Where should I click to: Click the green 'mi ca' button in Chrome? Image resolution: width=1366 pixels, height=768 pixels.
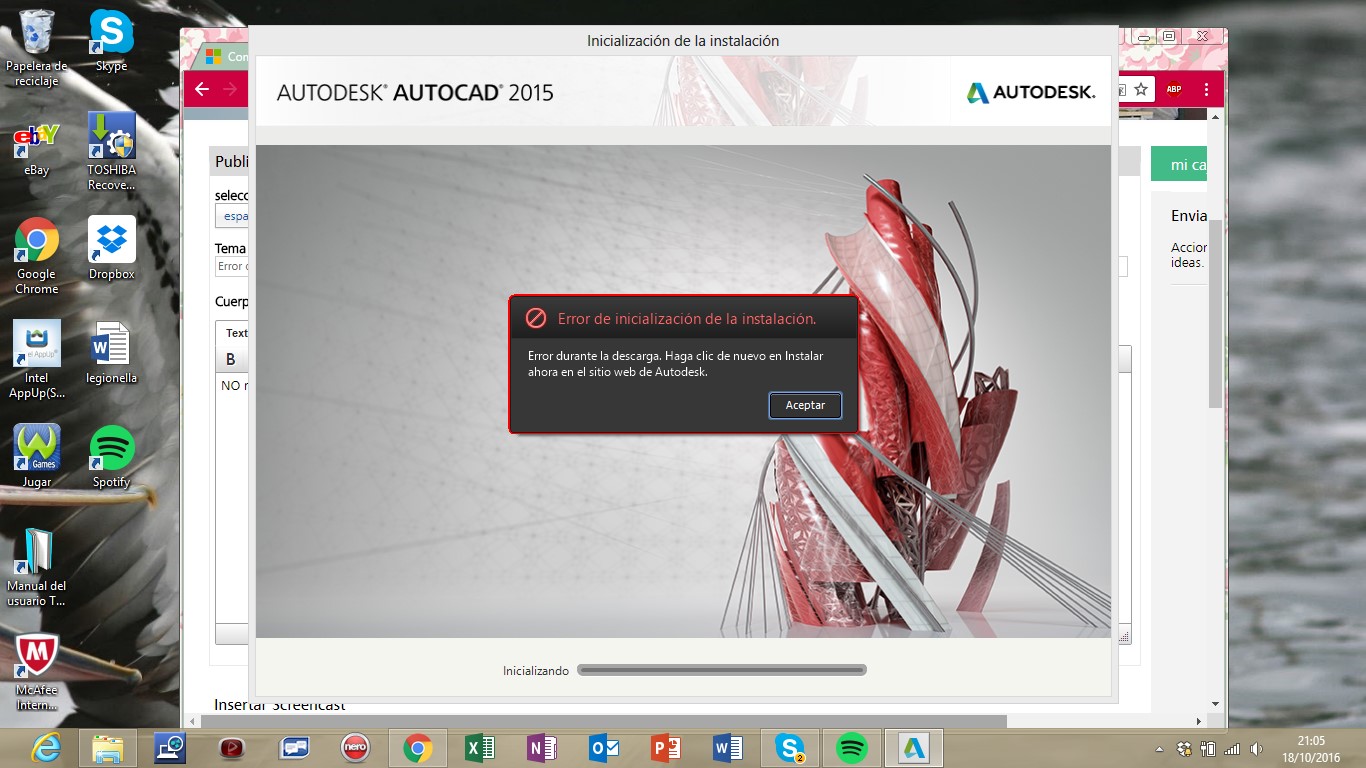pyautogui.click(x=1181, y=164)
